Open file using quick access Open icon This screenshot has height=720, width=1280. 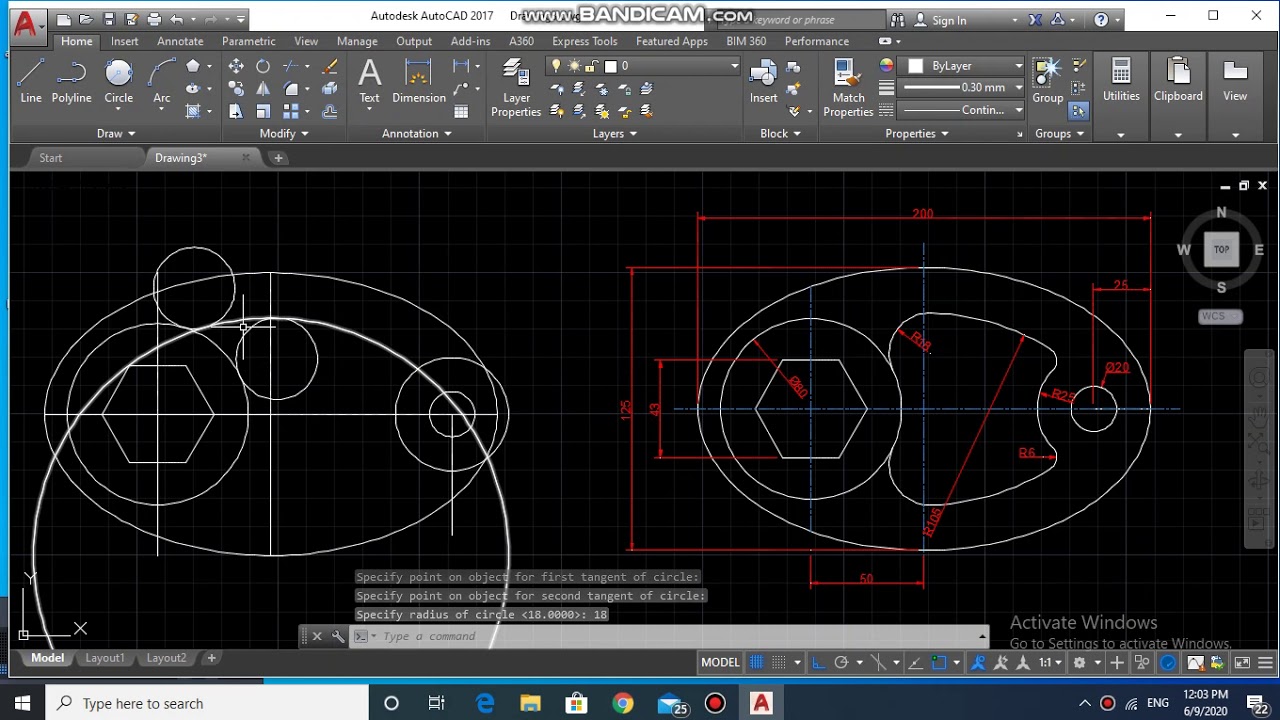(x=87, y=19)
